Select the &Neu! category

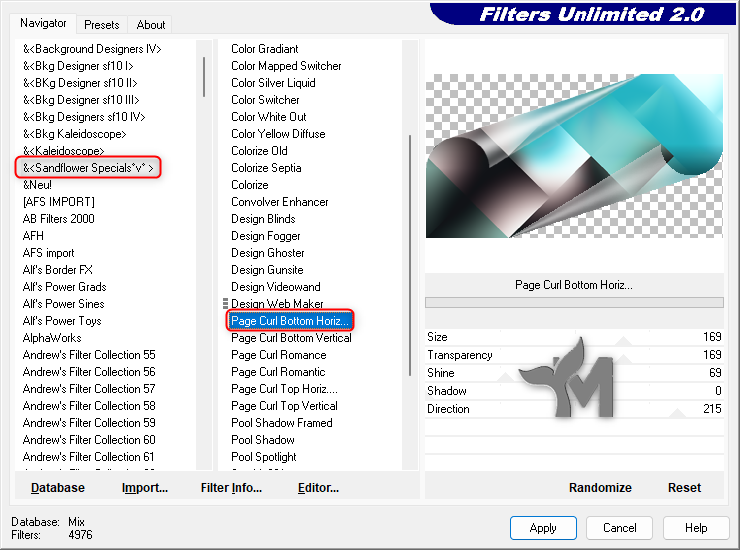point(37,185)
